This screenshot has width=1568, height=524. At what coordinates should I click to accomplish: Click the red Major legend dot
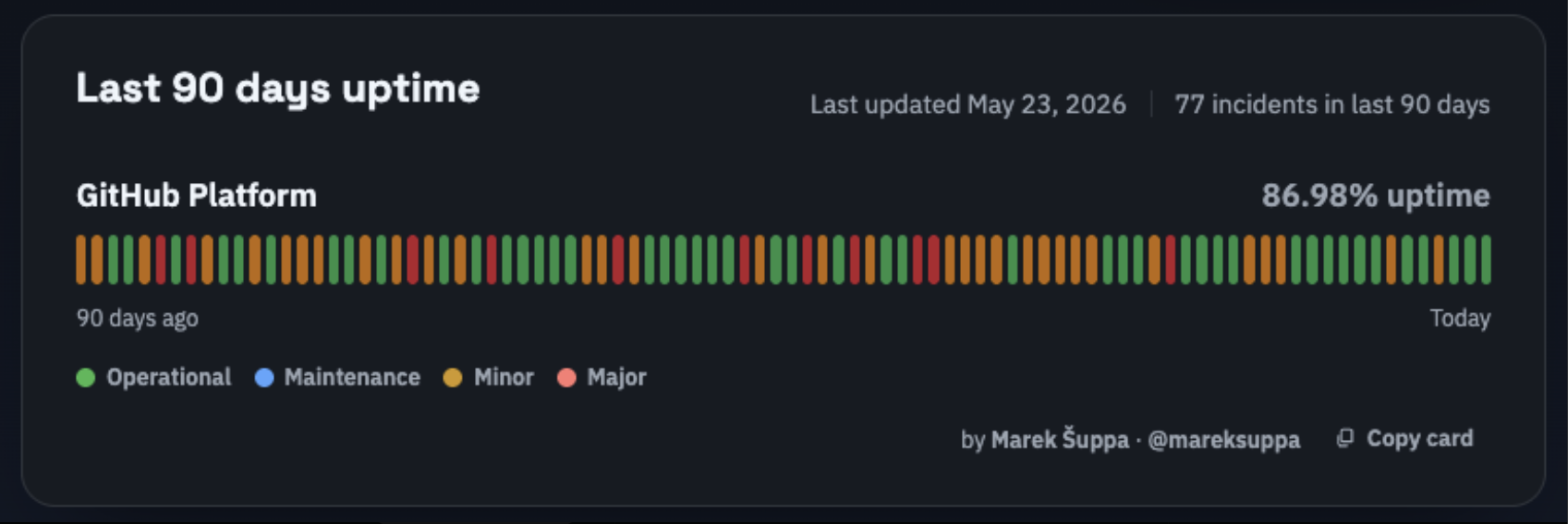click(567, 377)
